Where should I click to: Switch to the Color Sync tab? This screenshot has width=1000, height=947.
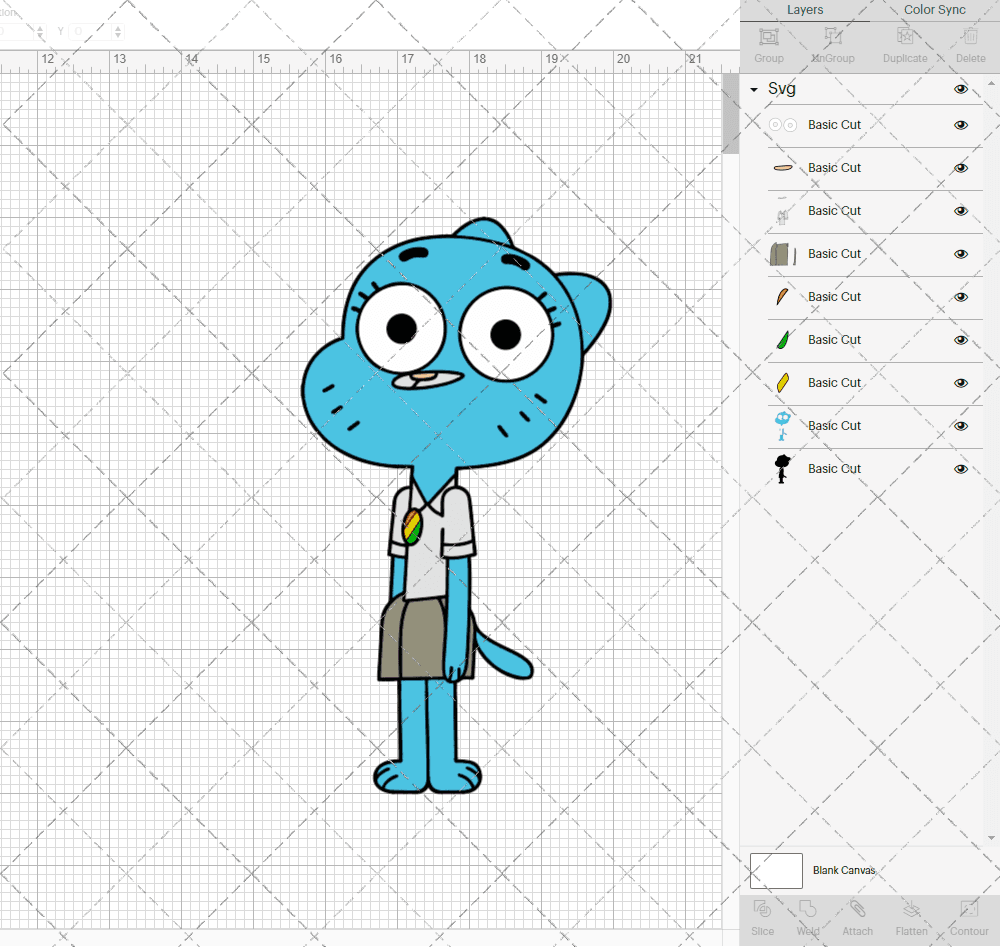point(934,10)
